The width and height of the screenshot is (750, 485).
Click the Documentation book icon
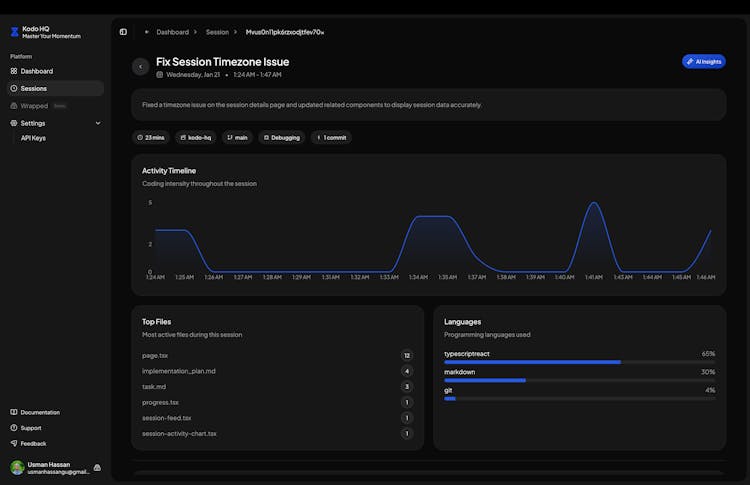click(x=14, y=412)
